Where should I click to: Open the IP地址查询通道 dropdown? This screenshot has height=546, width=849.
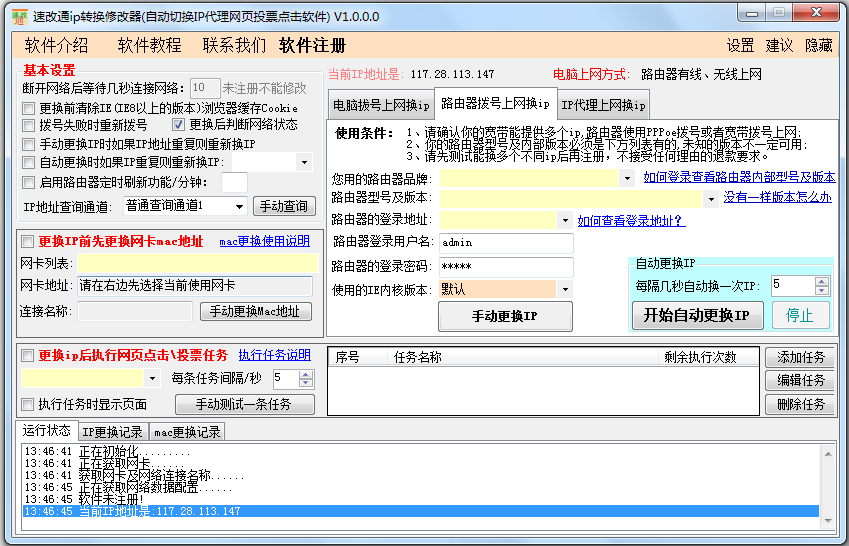(x=238, y=206)
